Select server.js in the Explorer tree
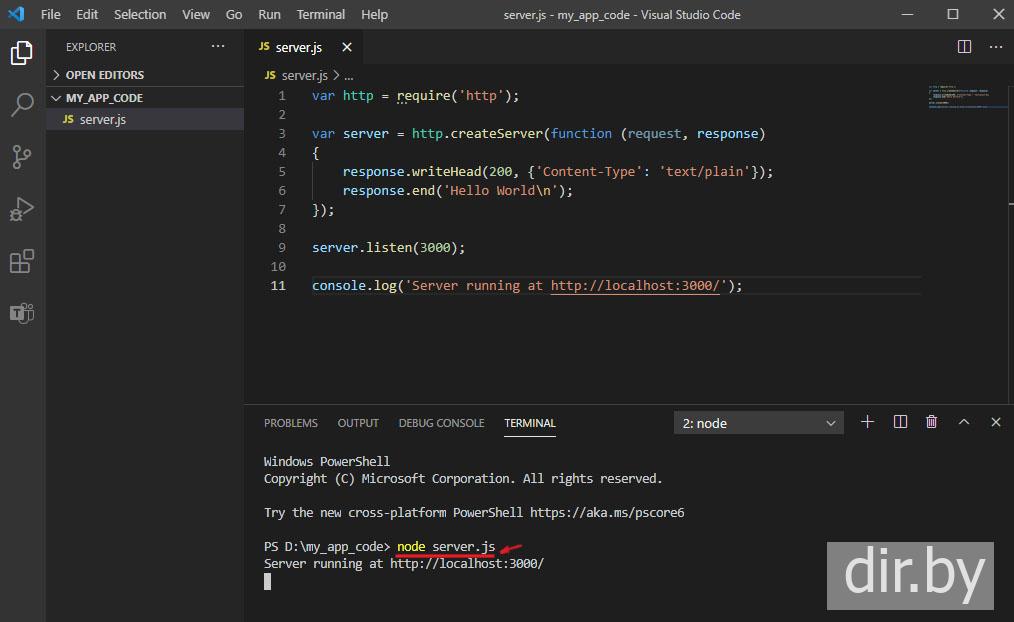 coord(102,119)
